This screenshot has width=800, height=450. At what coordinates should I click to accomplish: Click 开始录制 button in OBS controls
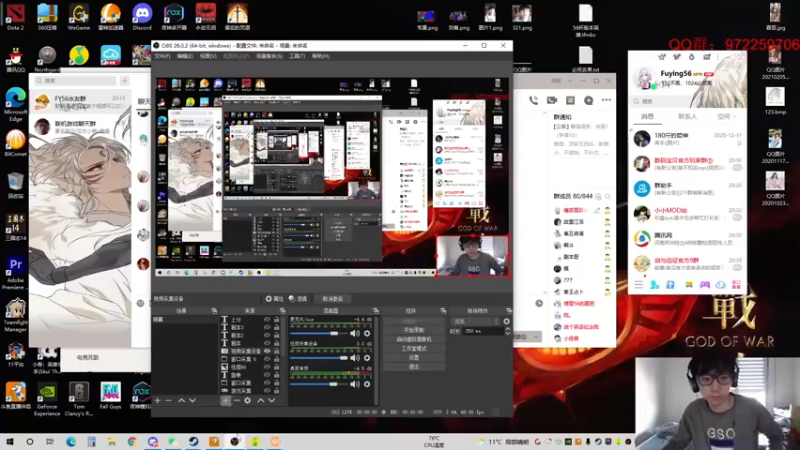(414, 330)
